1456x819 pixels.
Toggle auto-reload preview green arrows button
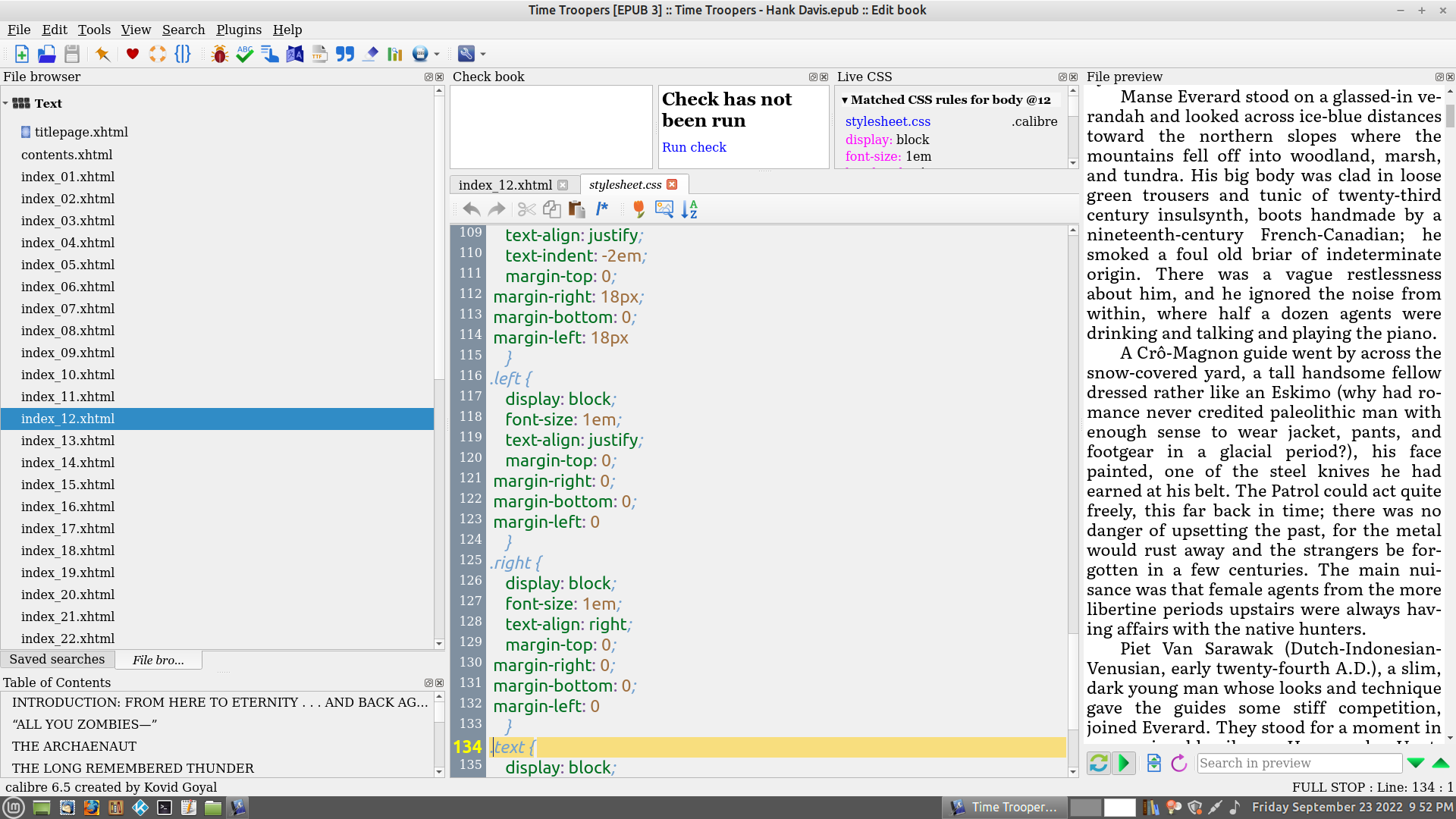click(1099, 763)
